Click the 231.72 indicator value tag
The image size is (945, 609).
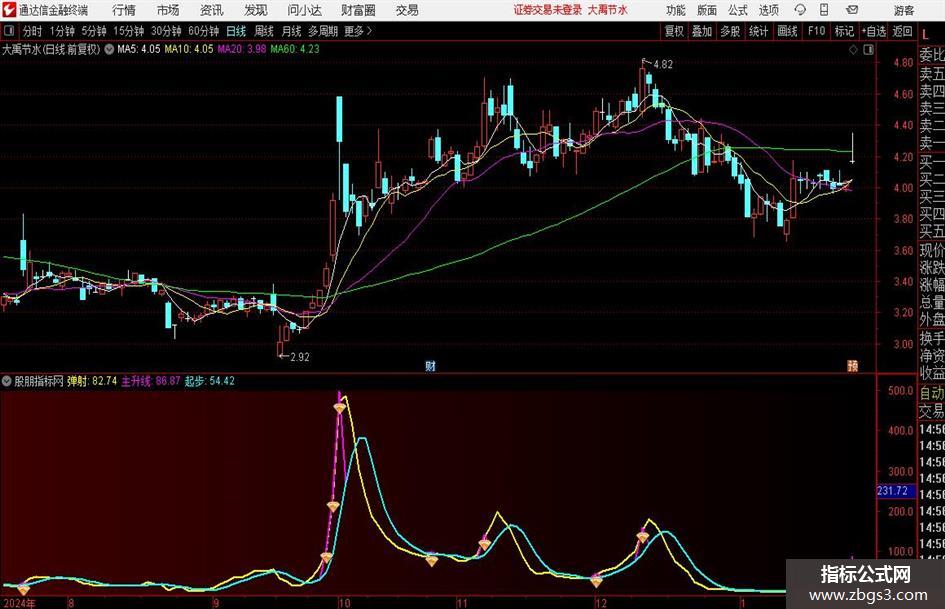point(895,491)
